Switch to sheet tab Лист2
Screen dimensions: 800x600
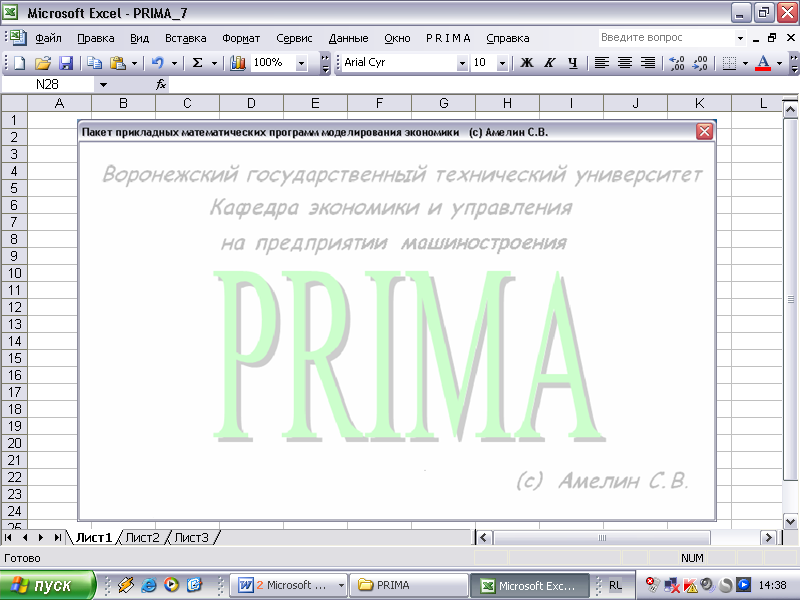click(142, 538)
